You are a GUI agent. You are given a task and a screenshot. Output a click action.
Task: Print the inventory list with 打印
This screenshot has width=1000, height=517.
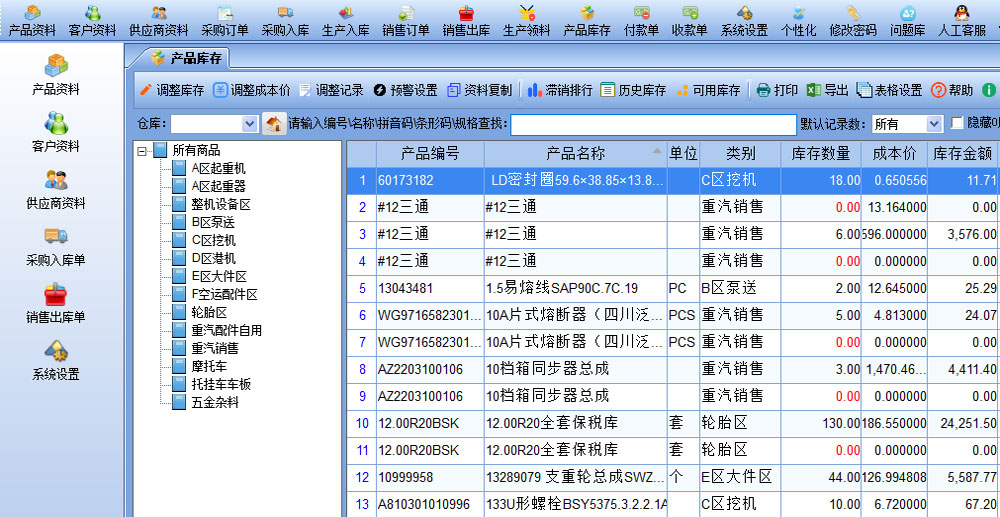click(777, 90)
